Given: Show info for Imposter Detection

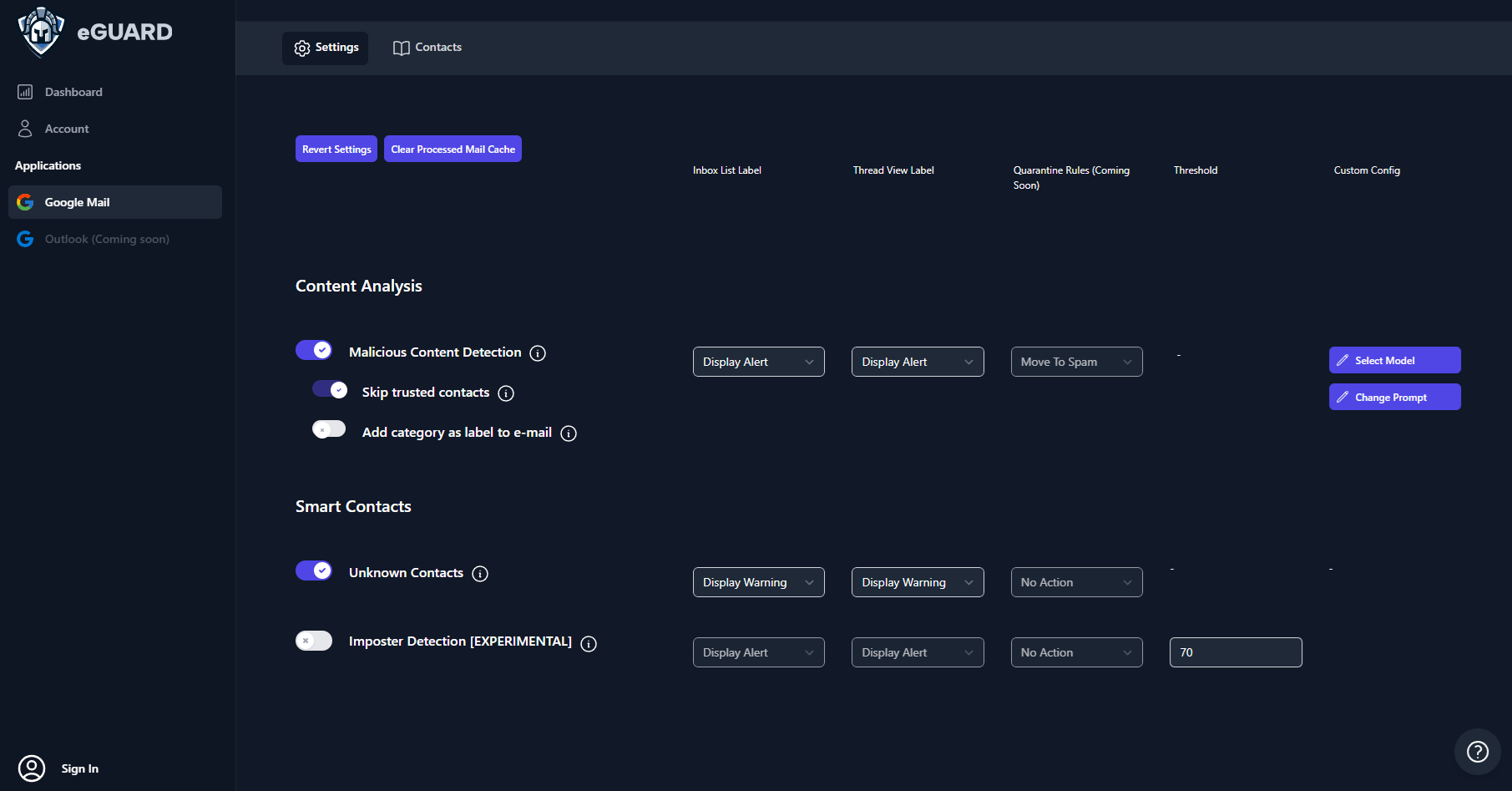Looking at the screenshot, I should point(589,644).
